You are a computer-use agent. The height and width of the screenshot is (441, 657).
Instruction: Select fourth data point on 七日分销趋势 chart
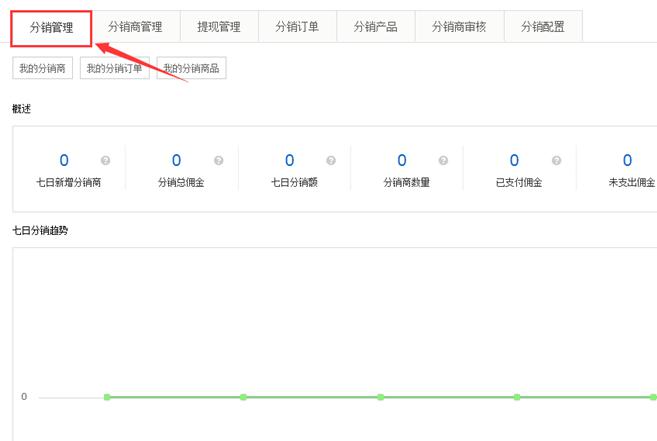pos(516,397)
